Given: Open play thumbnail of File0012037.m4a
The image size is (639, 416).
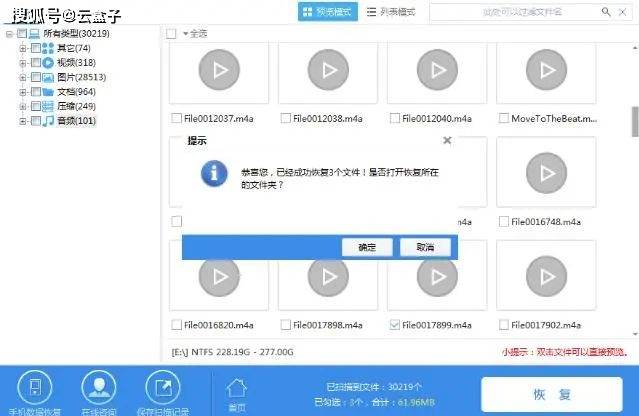Looking at the screenshot, I should (x=219, y=70).
